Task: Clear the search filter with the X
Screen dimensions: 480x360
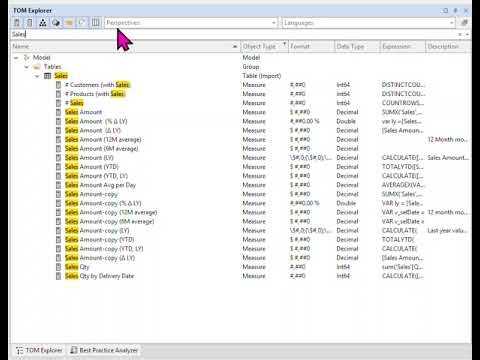Action: 460,34
